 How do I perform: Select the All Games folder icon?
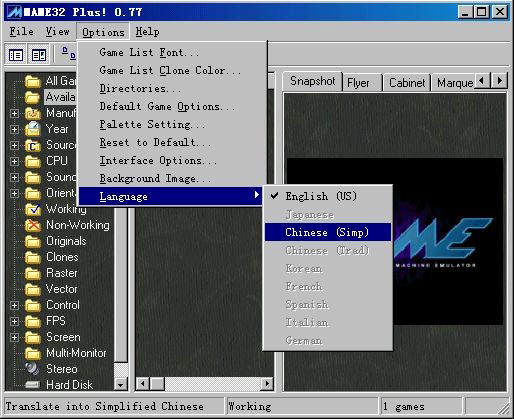pyautogui.click(x=33, y=81)
